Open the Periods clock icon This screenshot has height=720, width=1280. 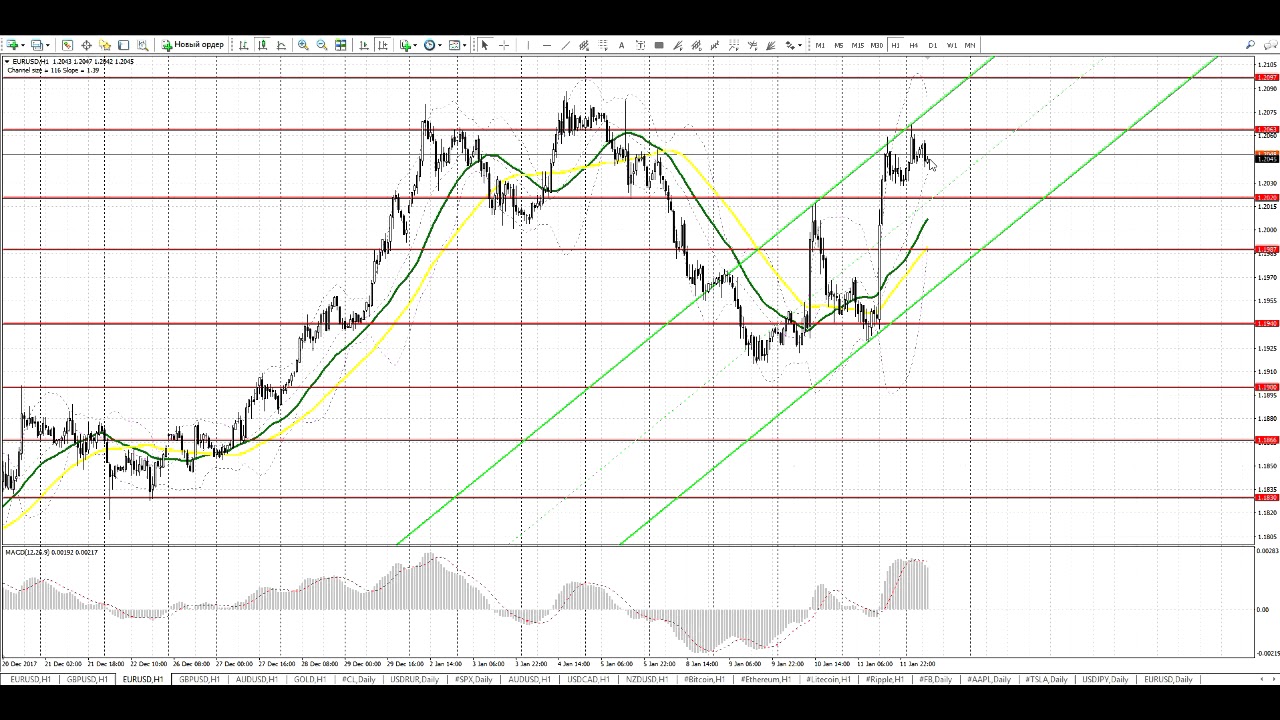click(x=429, y=45)
